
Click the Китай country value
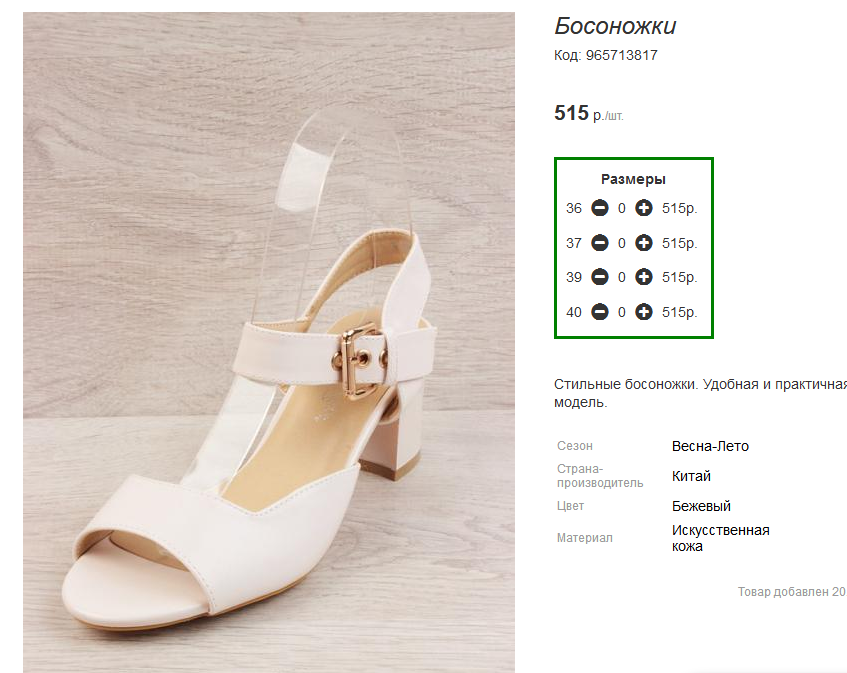pos(691,476)
